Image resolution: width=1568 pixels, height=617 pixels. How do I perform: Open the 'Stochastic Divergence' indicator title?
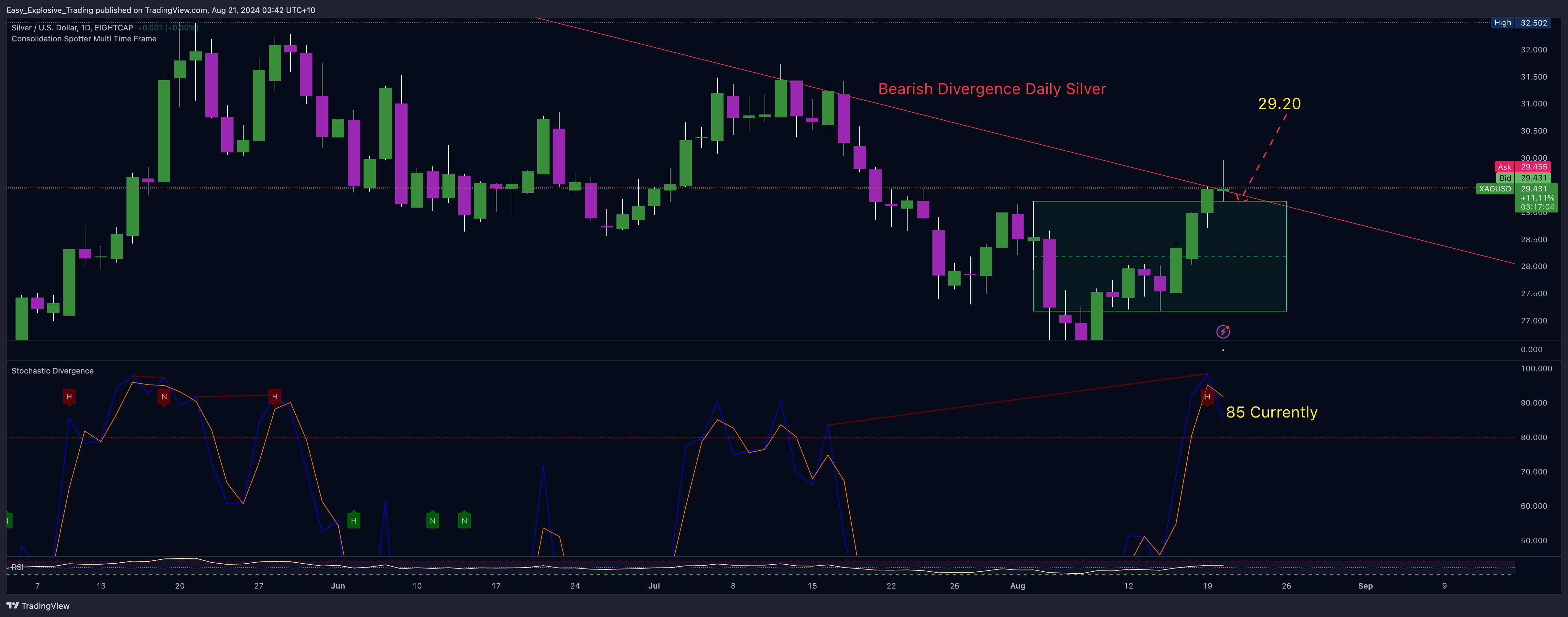click(52, 371)
